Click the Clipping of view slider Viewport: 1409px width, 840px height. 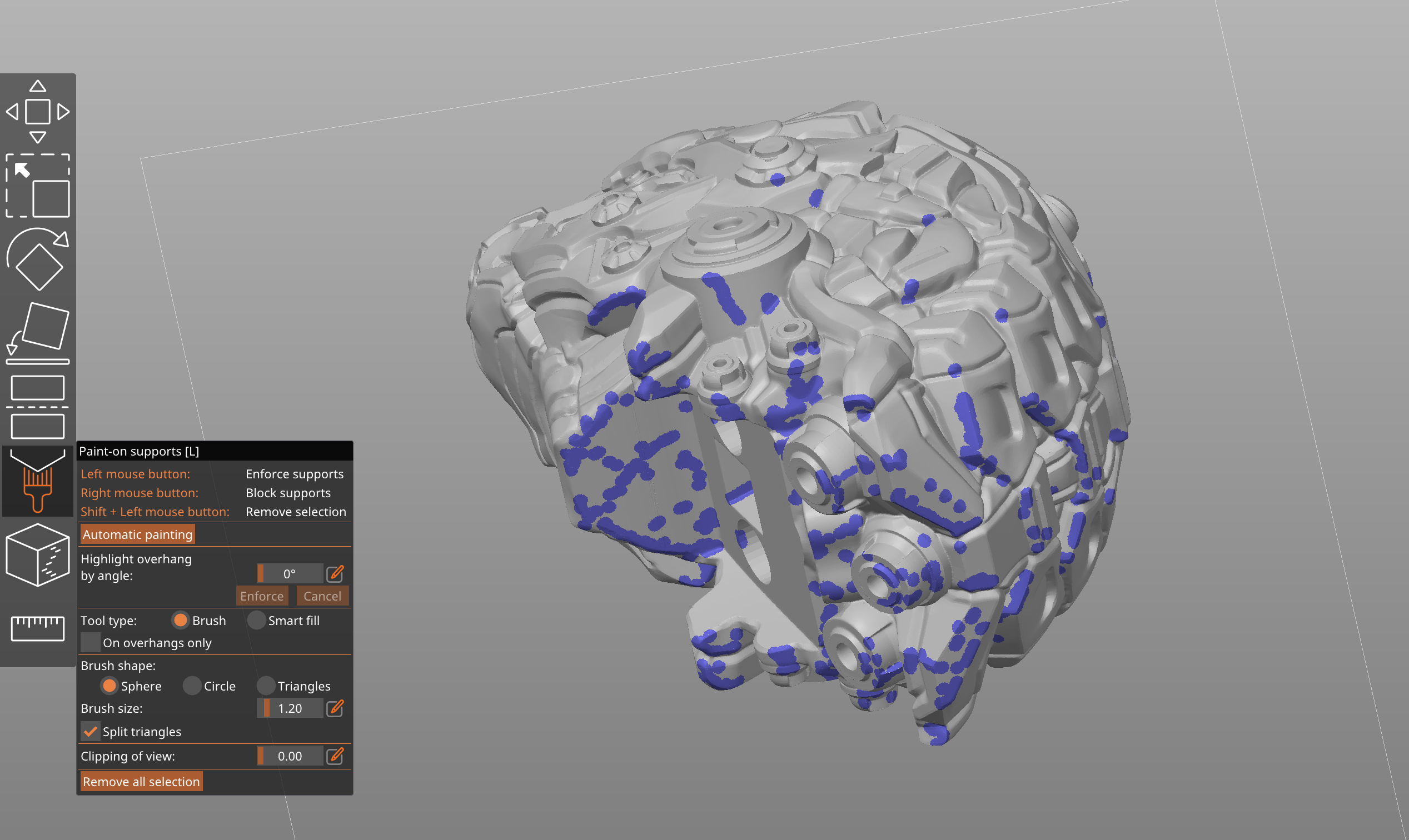[x=290, y=756]
